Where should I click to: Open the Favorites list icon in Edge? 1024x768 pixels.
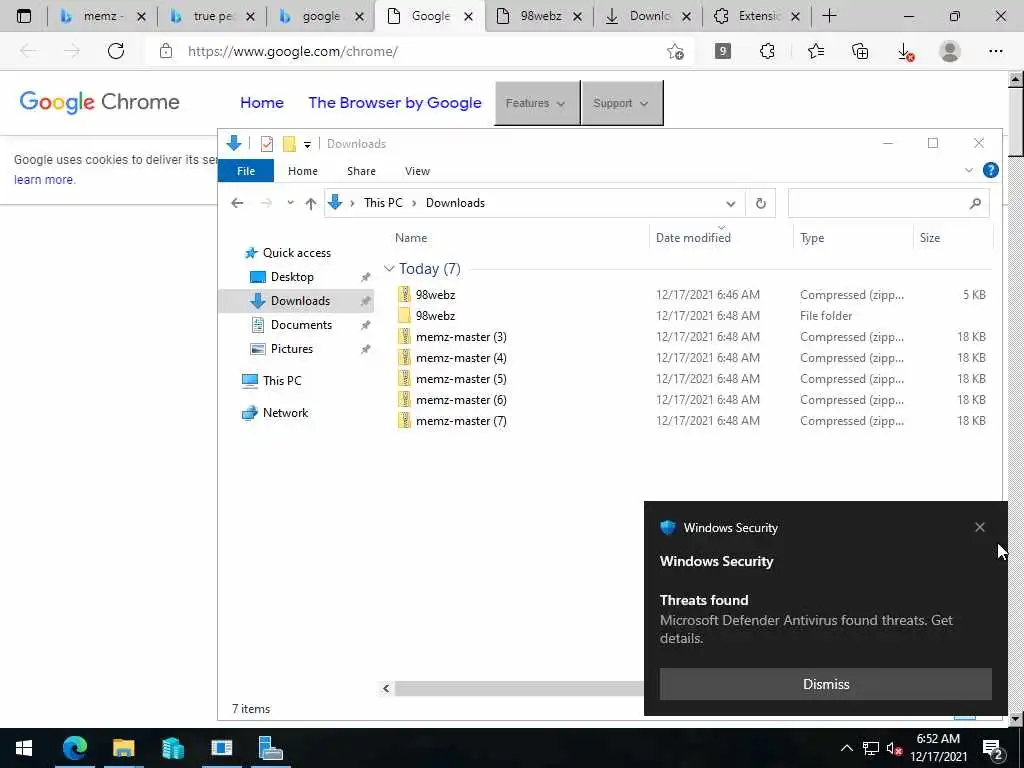(815, 51)
